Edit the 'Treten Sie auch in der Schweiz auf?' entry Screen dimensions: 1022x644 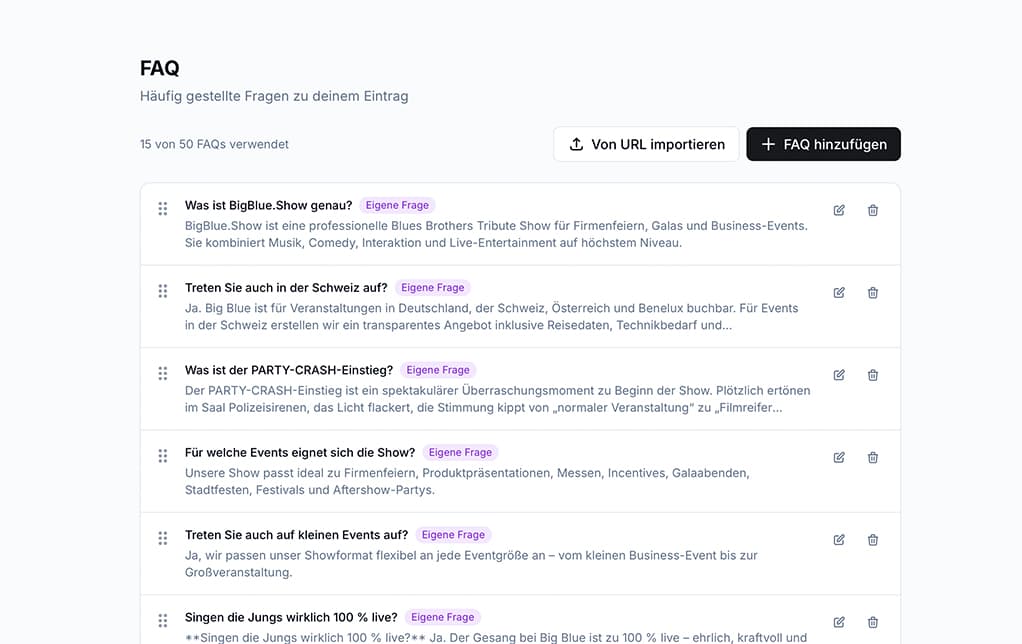pyautogui.click(x=839, y=293)
